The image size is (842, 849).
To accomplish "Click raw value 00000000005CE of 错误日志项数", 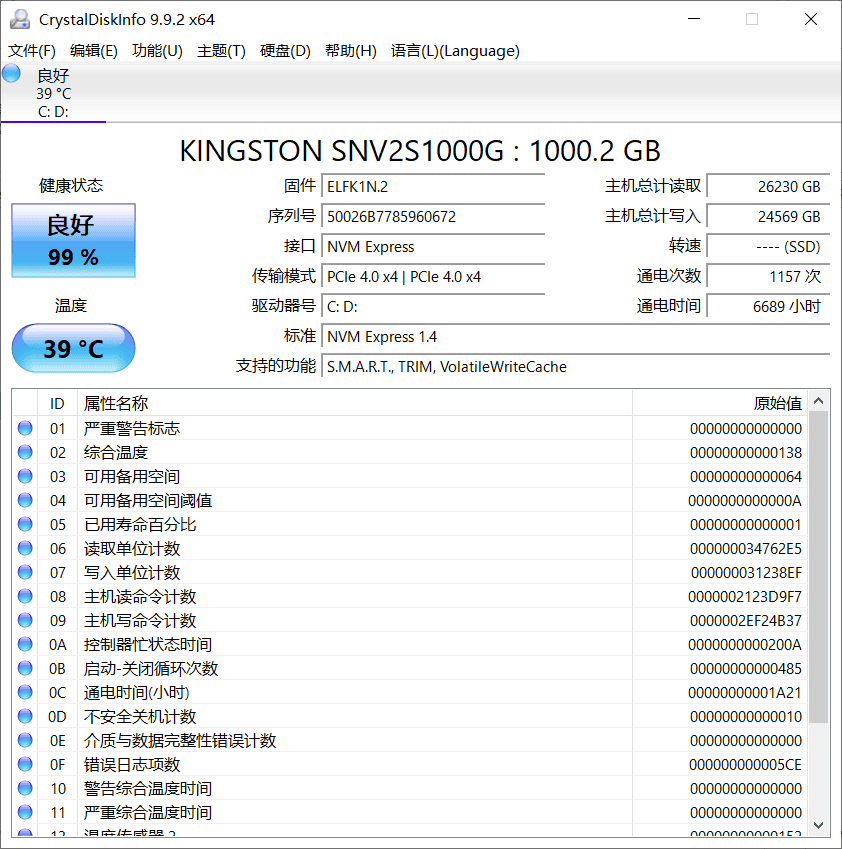I will coord(745,765).
